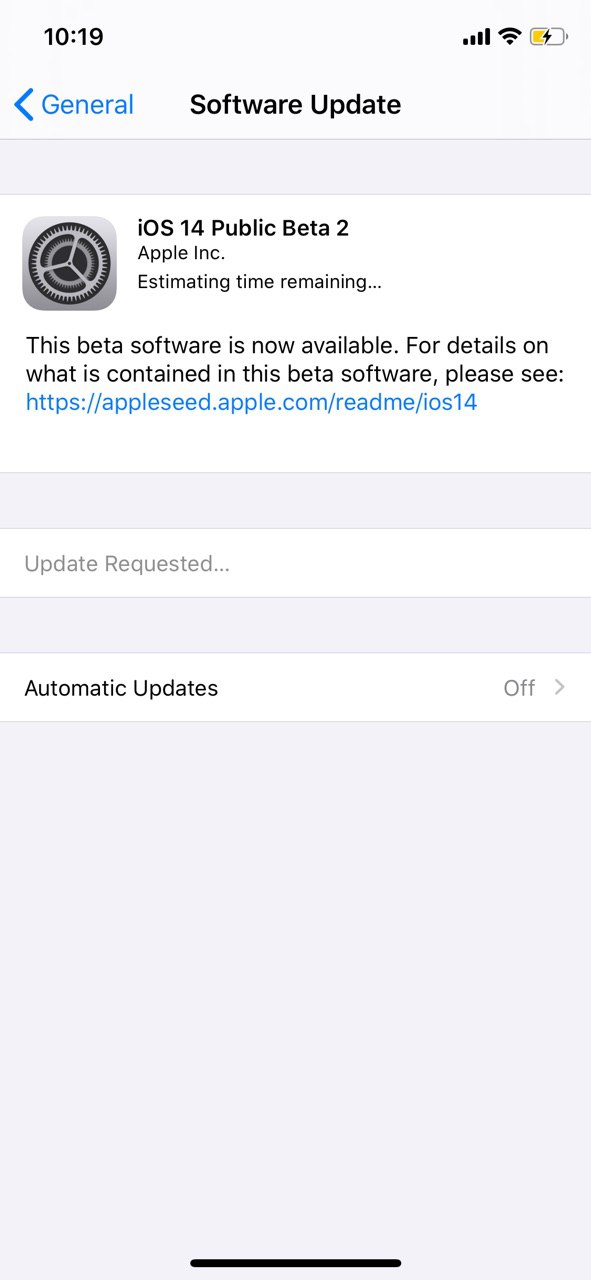Tap the Settings gear app icon
591x1280 pixels.
tap(69, 263)
